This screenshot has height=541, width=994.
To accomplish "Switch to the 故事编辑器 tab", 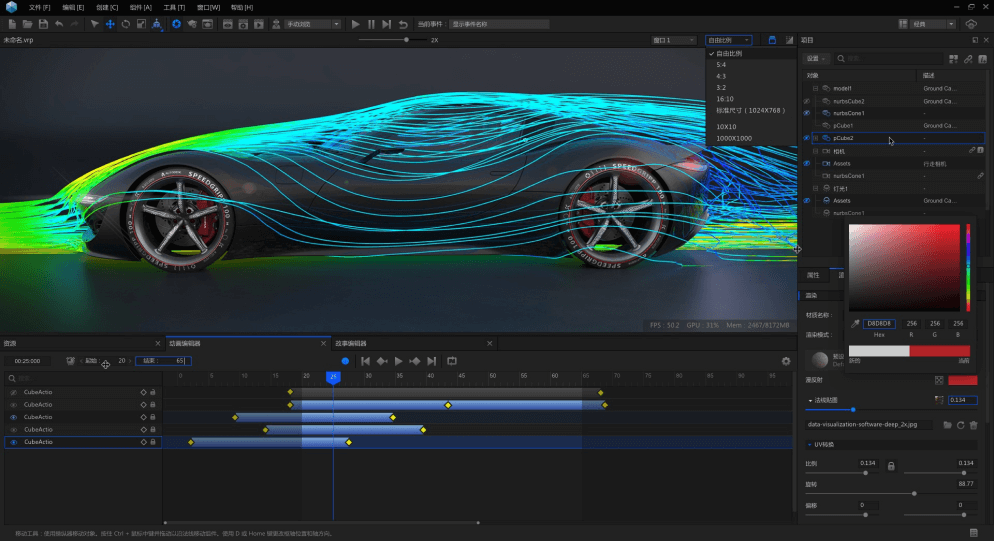I will tap(351, 343).
